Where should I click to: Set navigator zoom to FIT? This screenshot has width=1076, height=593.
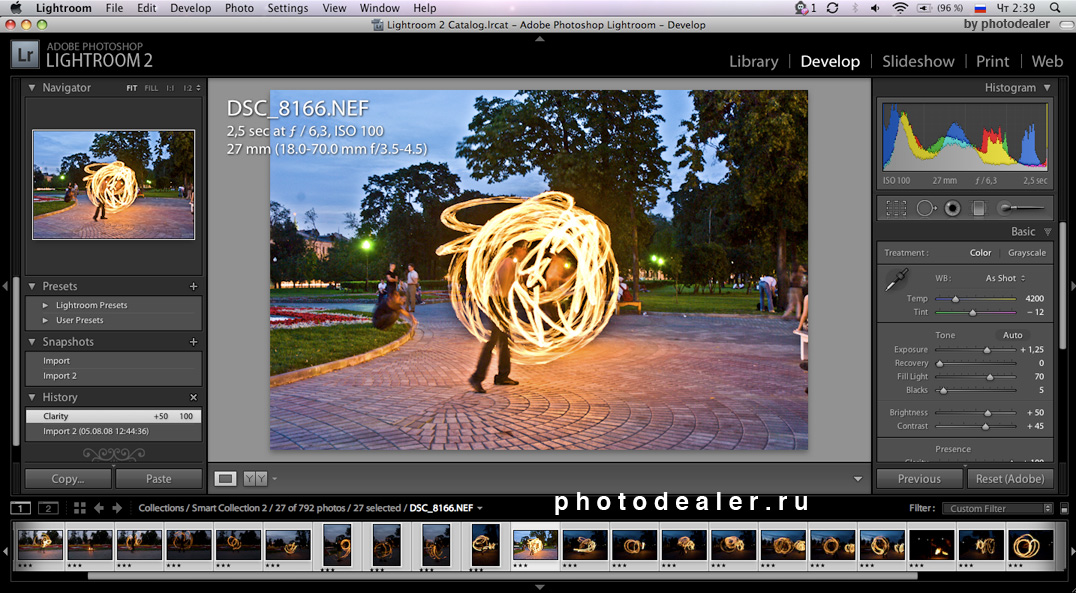click(132, 89)
